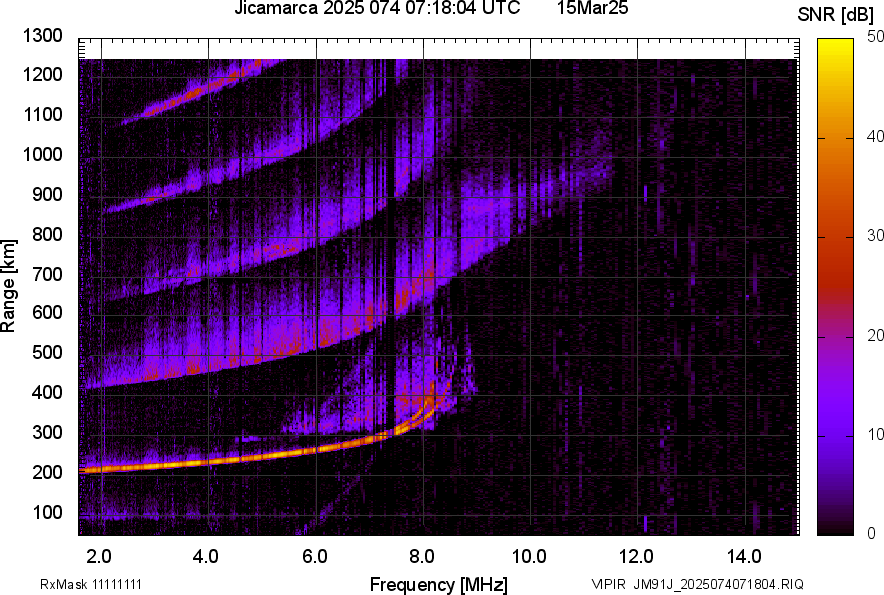Click the title text "Jicamarca 2025 074 07:18:04 UTC"
This screenshot has height=595, width=884.
click(377, 8)
